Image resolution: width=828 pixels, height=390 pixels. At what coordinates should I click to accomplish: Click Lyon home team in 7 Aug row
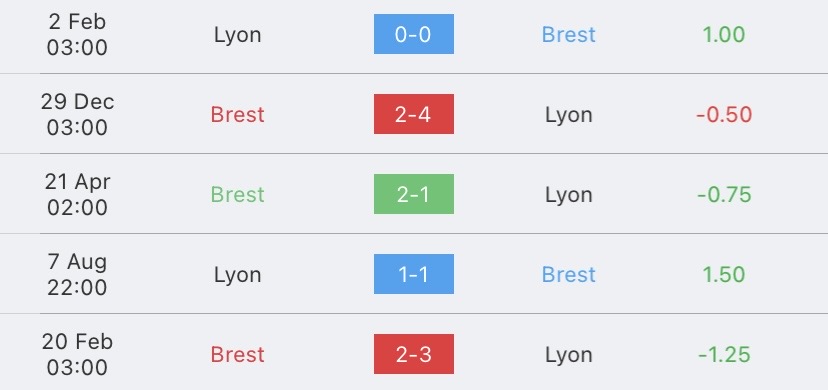click(237, 276)
